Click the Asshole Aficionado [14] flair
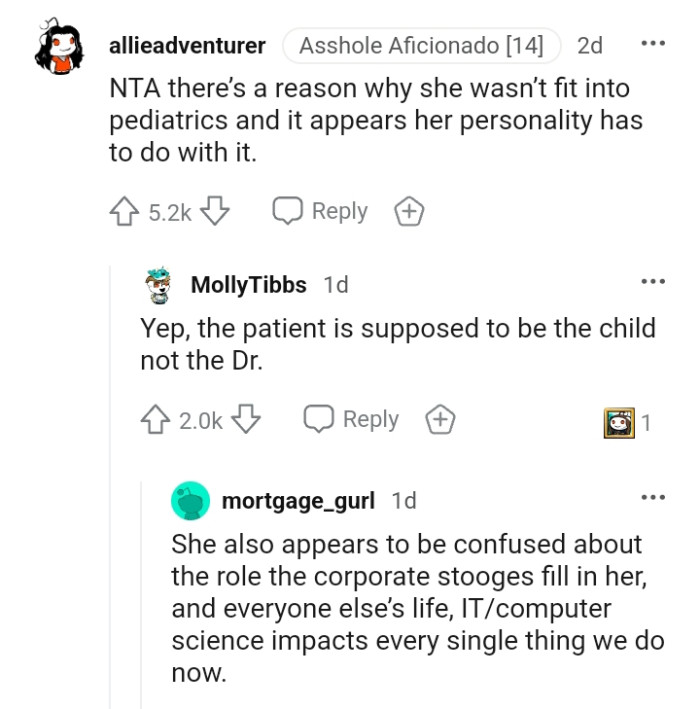The image size is (700, 709). pyautogui.click(x=421, y=46)
